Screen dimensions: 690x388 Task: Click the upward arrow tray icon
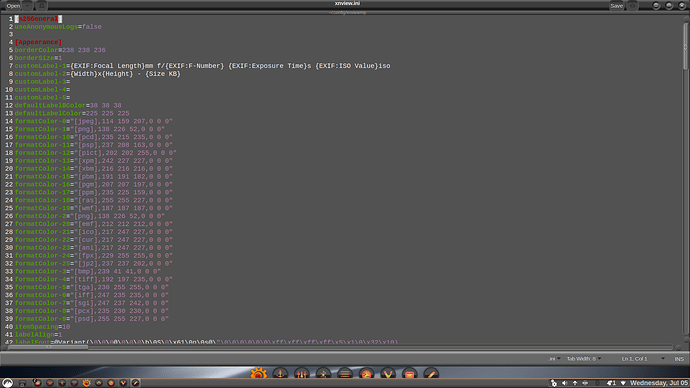click(x=575, y=383)
